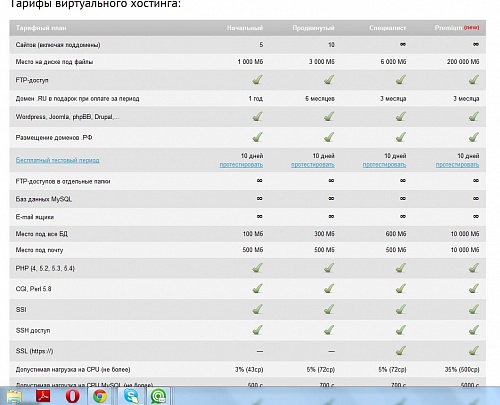Image resolution: width=500 pixels, height=405 pixels.
Task: Switch to Google Chrome in the taskbar
Action: point(100,396)
